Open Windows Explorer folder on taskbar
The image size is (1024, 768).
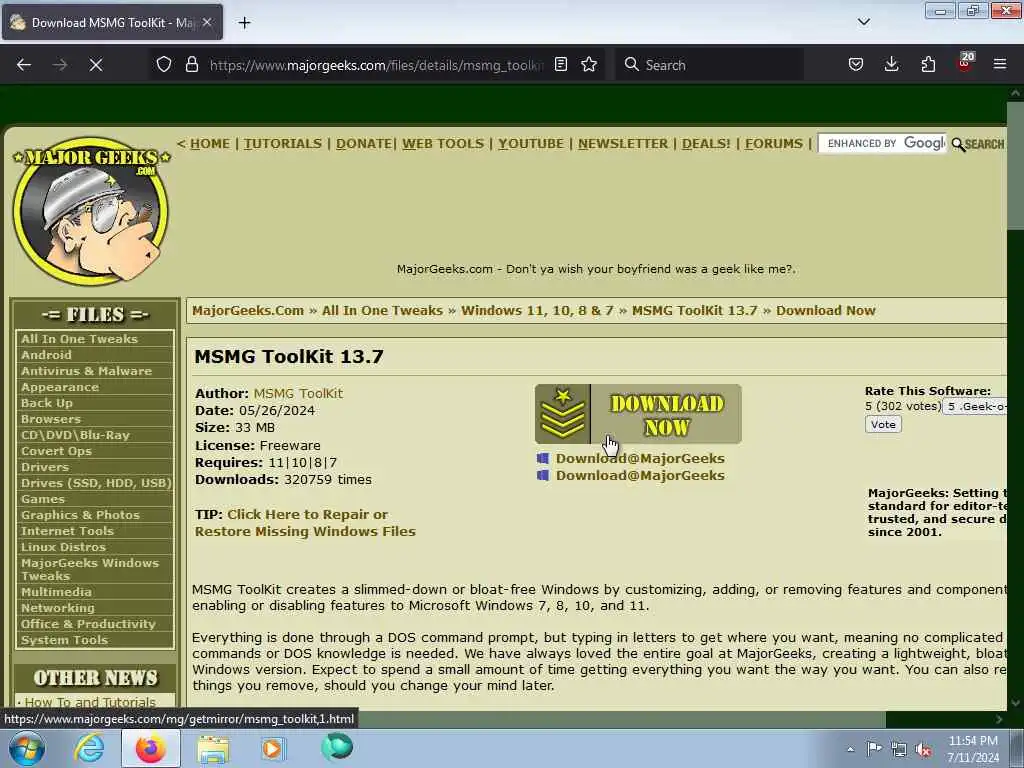coord(213,748)
